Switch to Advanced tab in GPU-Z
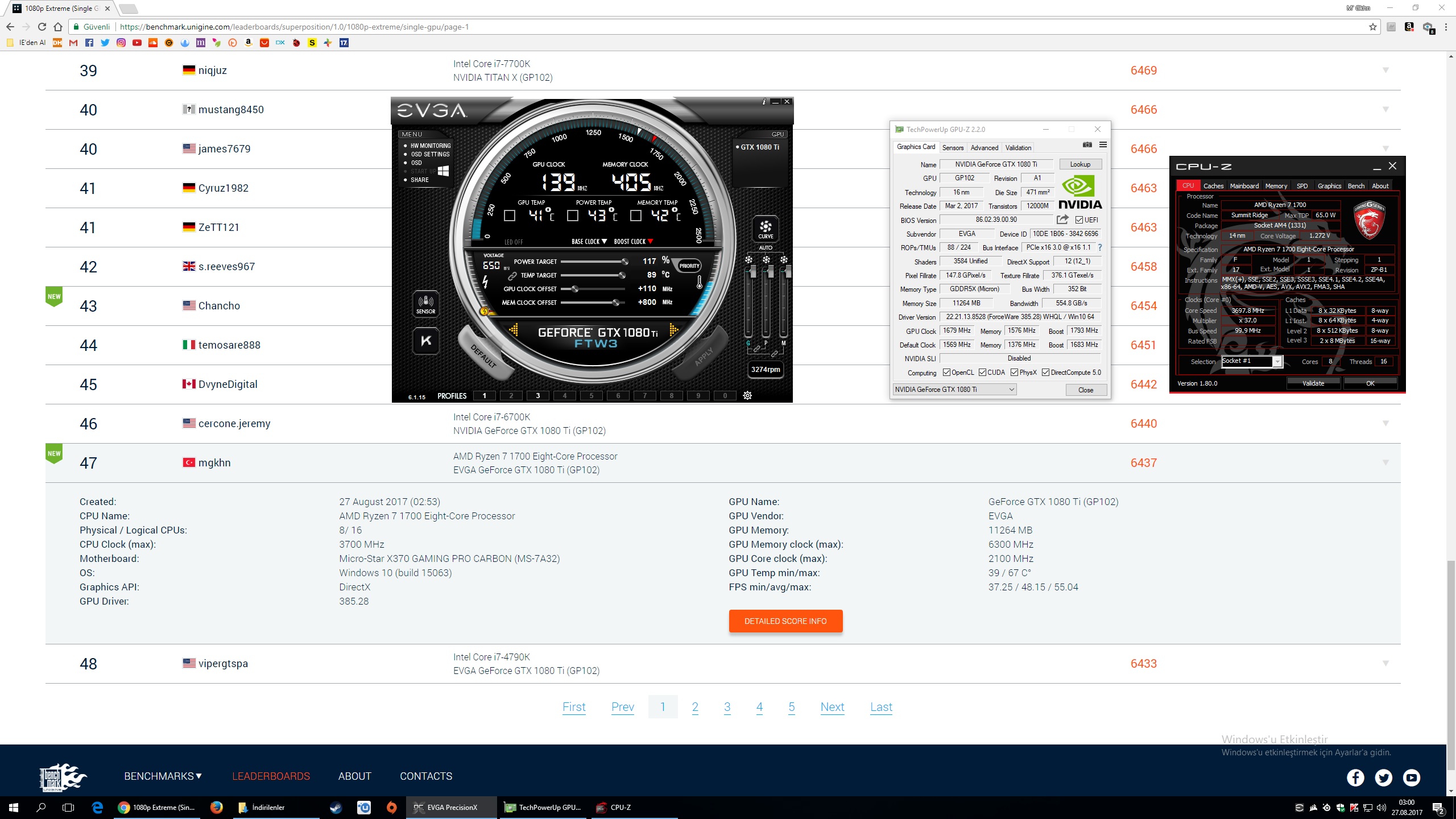 click(x=984, y=148)
